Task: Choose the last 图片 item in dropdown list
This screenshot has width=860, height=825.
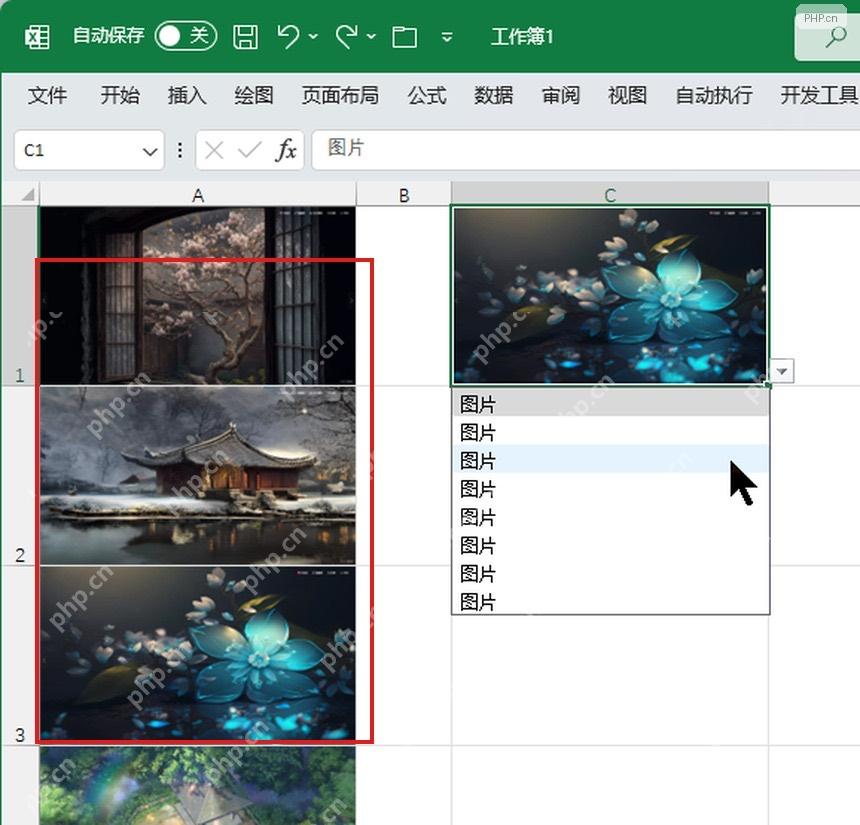Action: (x=610, y=601)
